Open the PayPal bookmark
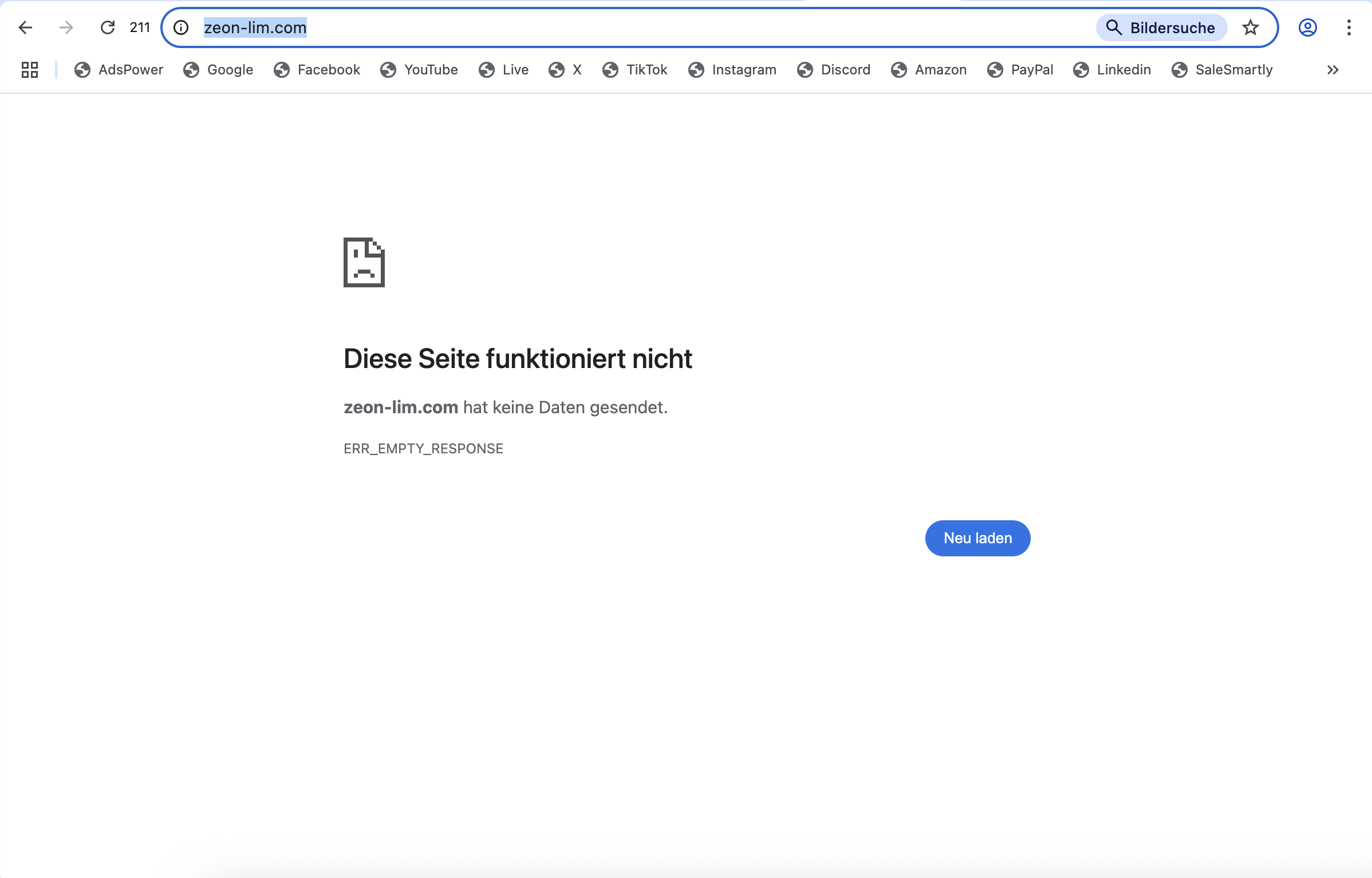The image size is (1372, 878). click(x=1020, y=70)
